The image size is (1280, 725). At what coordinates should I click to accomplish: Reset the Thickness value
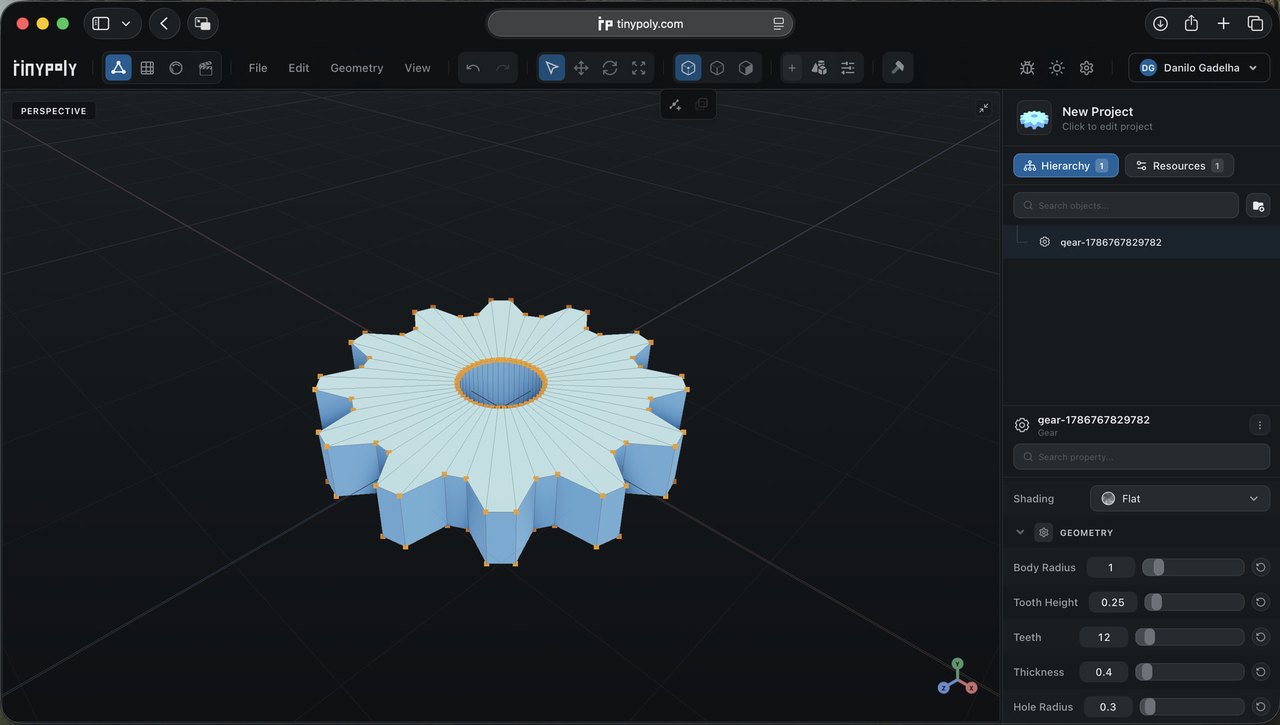[1261, 672]
